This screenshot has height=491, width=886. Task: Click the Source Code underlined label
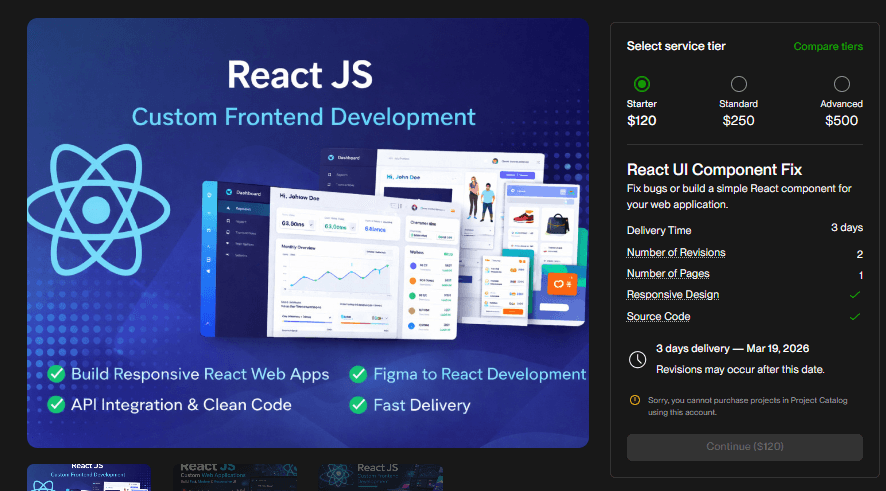pyautogui.click(x=658, y=317)
